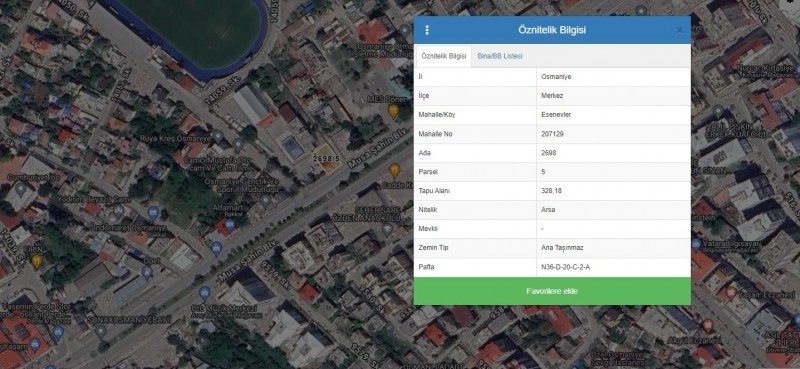Select the Öznitelik Bilgisi tab
Screen dimensions: 800x369
pos(444,56)
